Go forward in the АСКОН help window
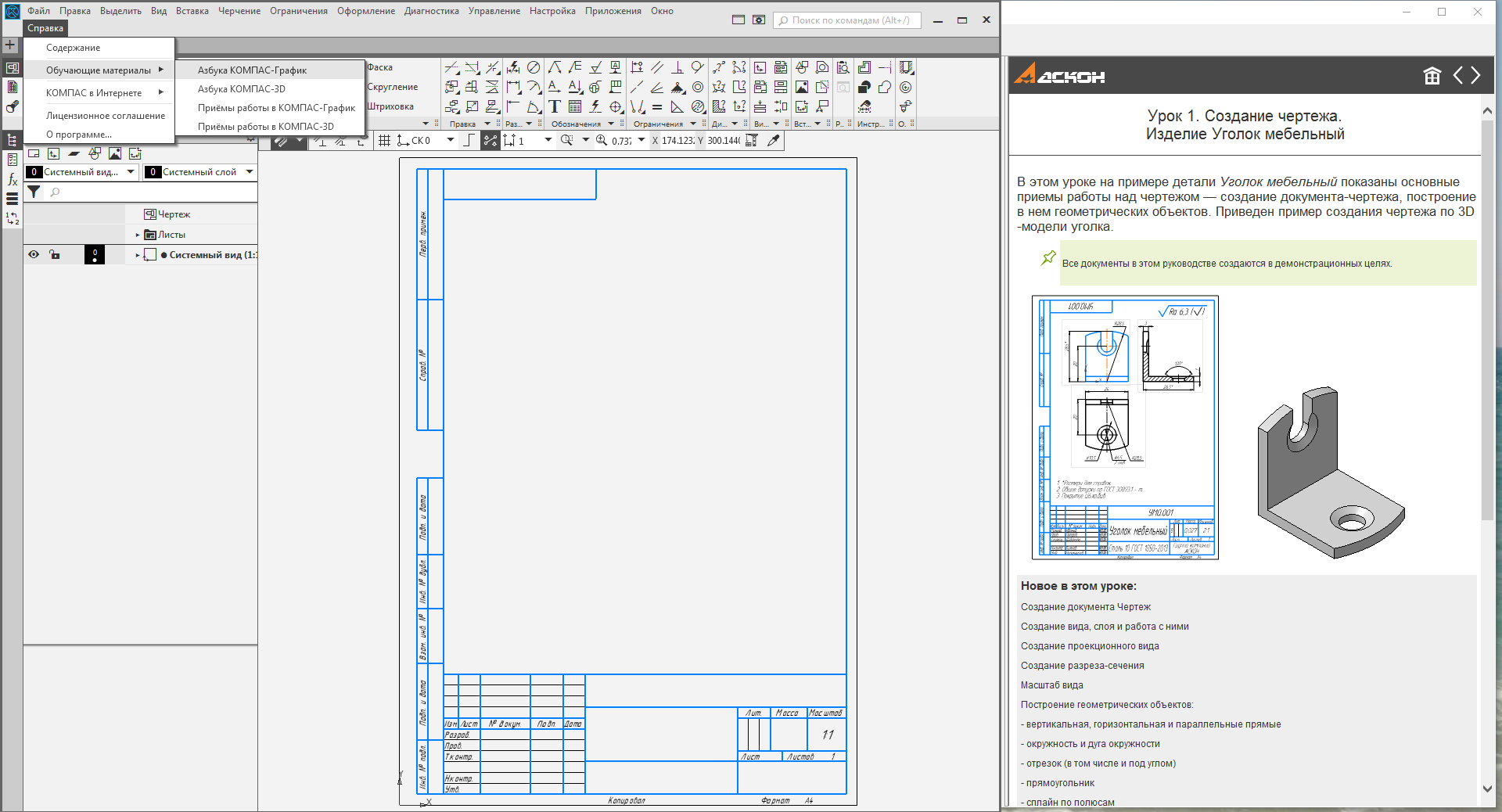Viewport: 1502px width, 812px height. 1475,76
